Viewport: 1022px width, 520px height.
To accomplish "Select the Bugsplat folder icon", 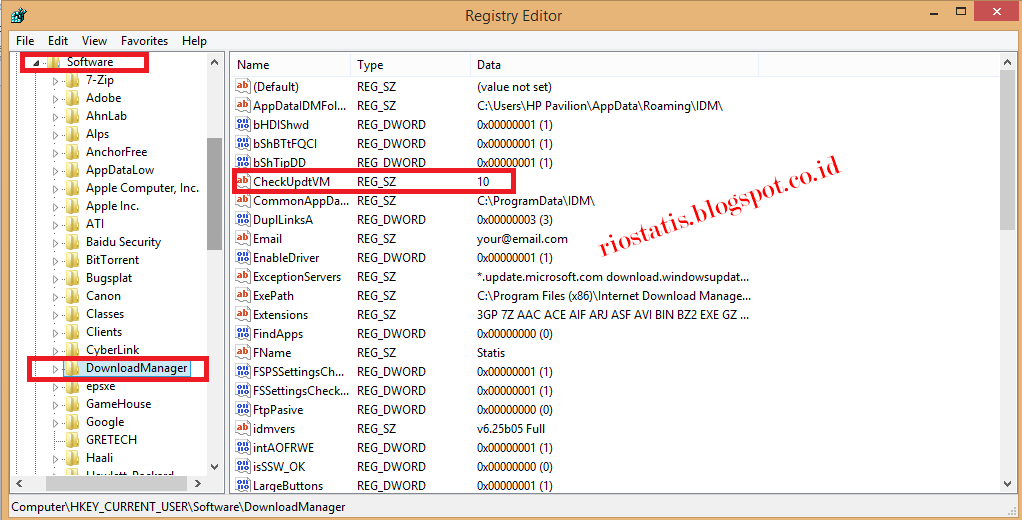I will pyautogui.click(x=73, y=278).
